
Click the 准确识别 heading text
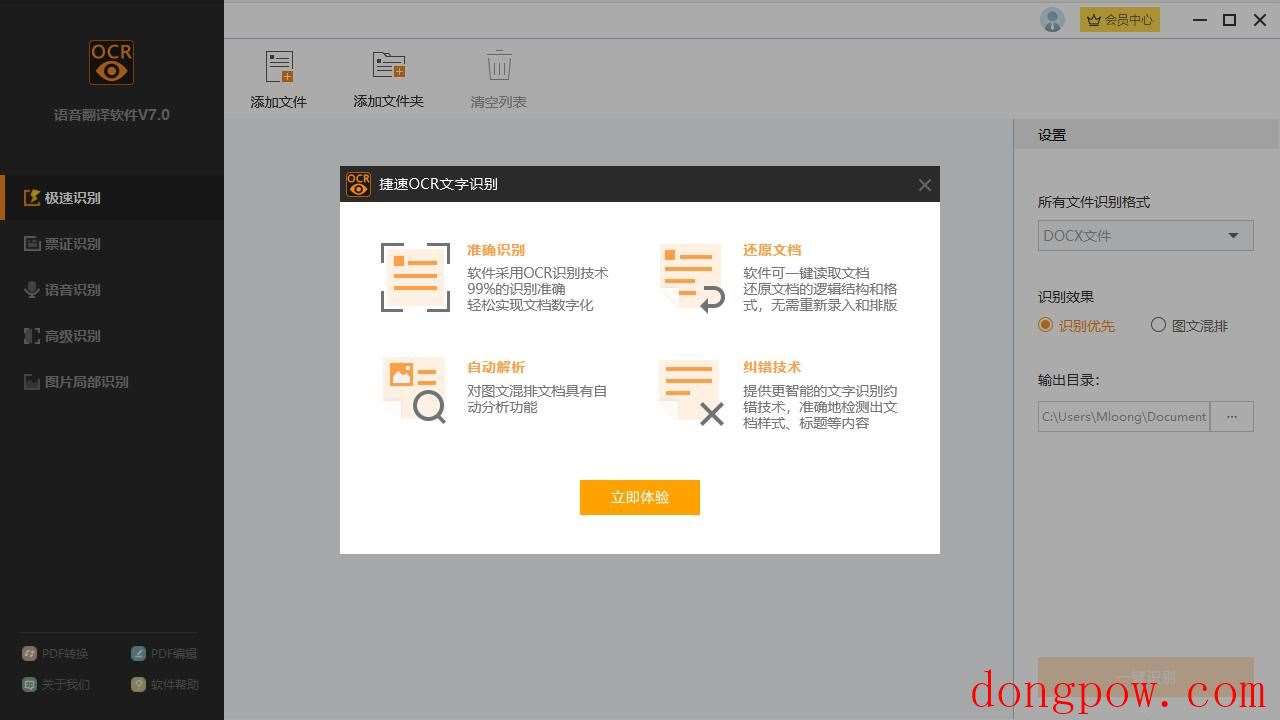pos(496,250)
